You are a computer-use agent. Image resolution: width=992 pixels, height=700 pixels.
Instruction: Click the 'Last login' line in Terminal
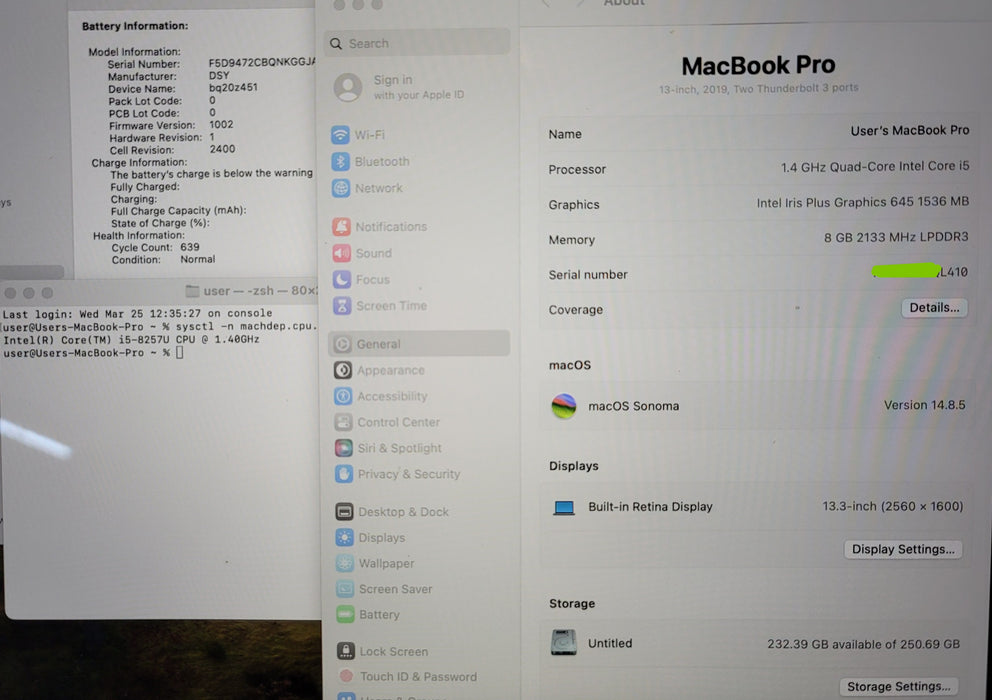tap(137, 313)
